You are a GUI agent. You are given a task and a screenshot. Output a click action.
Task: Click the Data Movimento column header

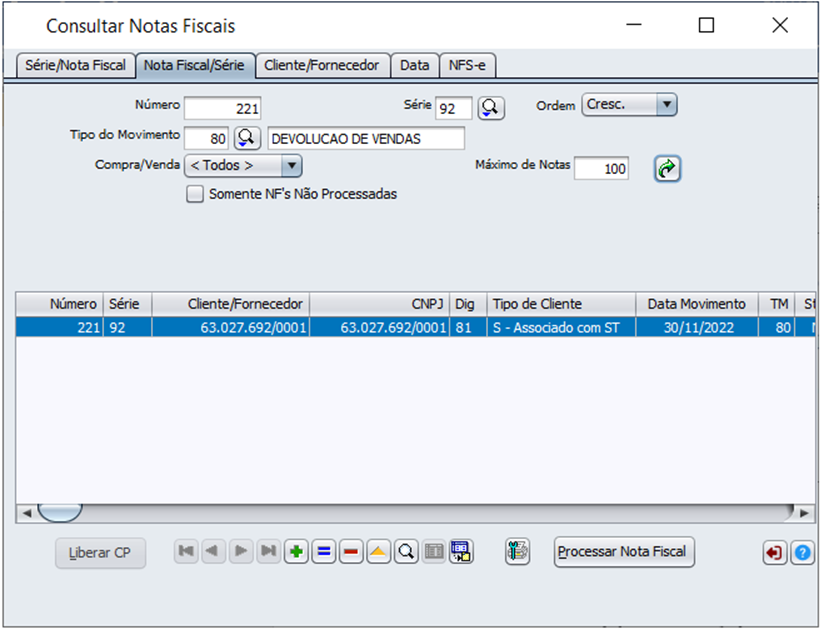[697, 304]
